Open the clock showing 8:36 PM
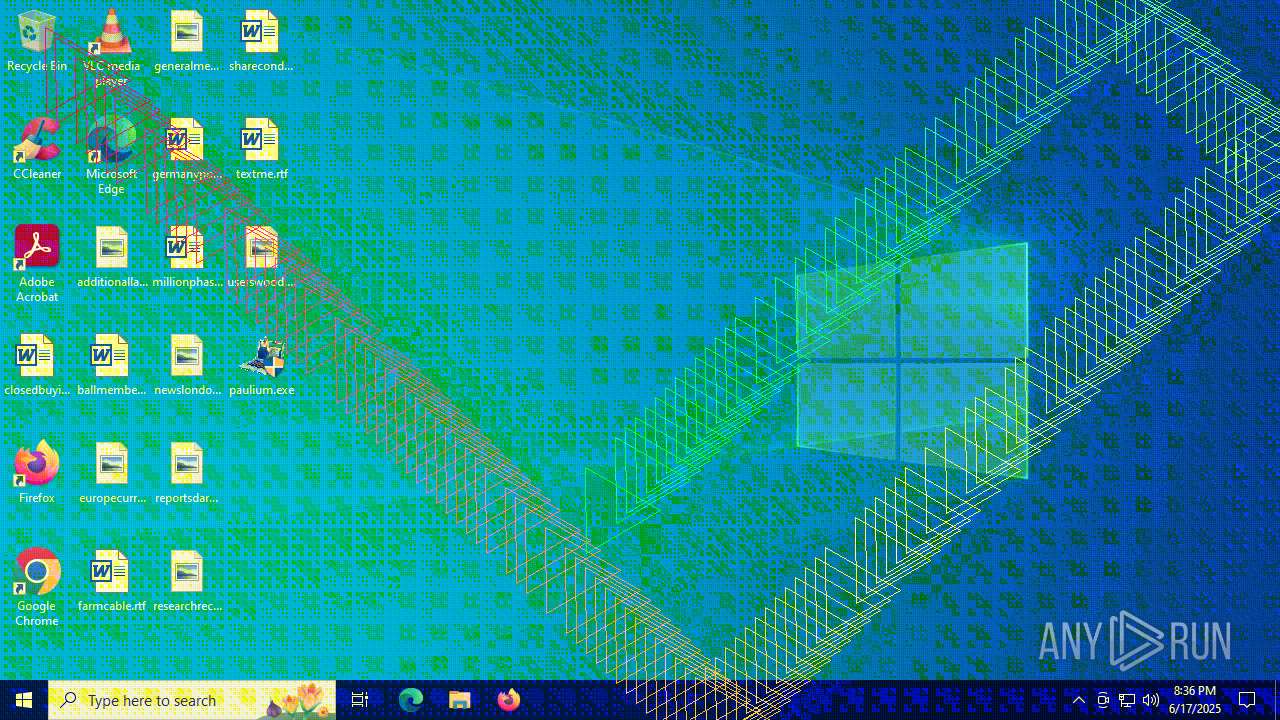Viewport: 1280px width, 720px height. point(1195,700)
